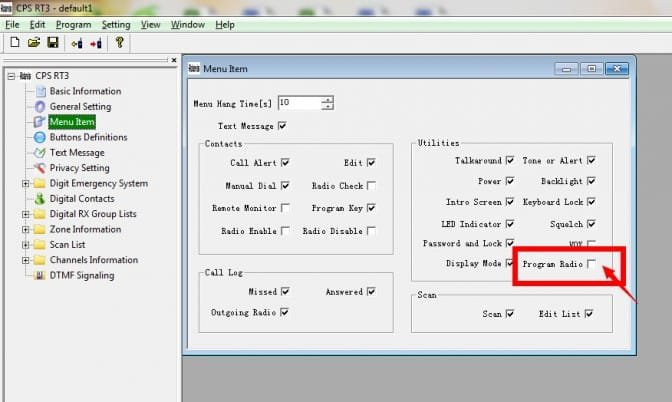Click the Open folder toolbar icon

33,42
